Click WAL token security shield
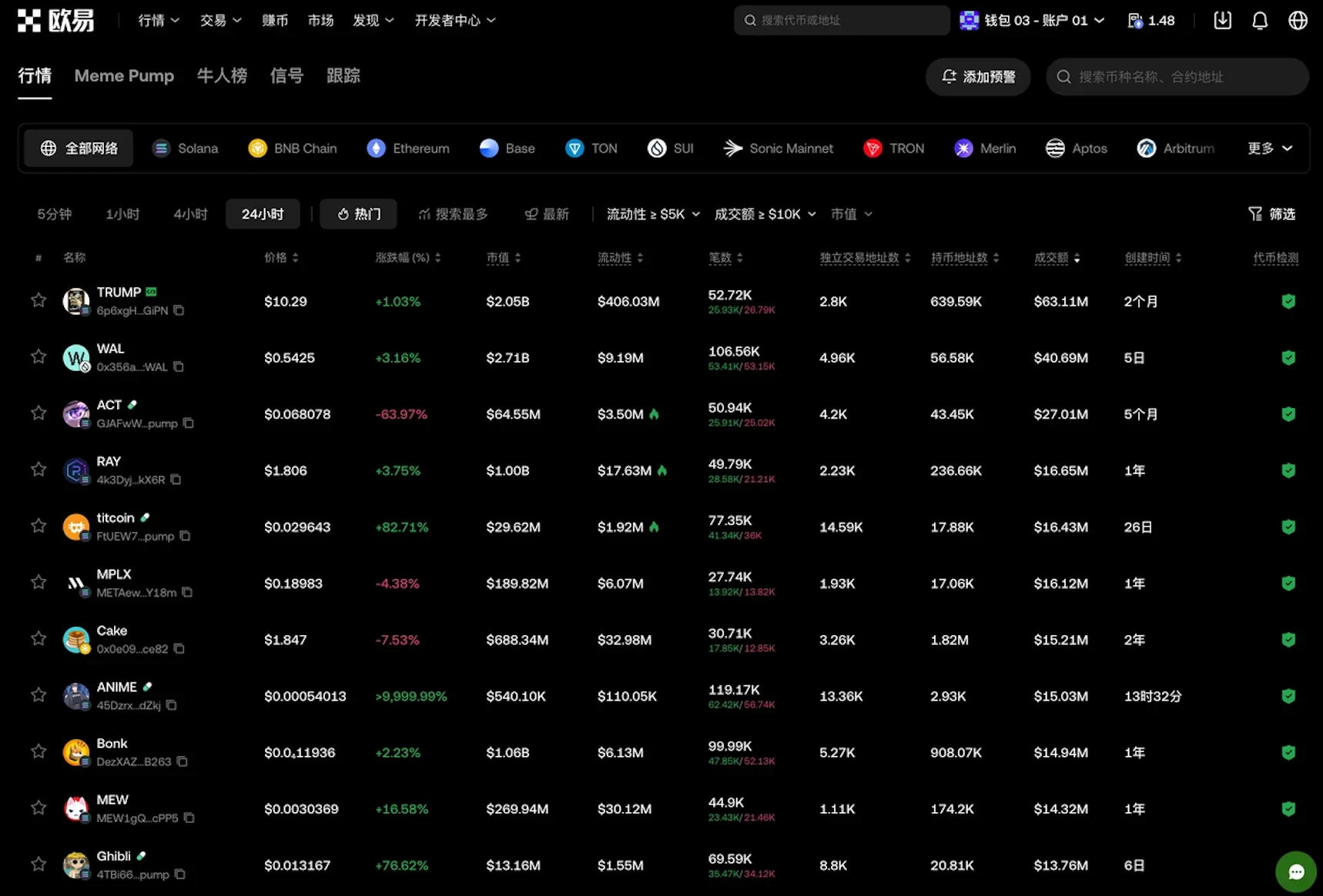The width and height of the screenshot is (1323, 896). [1288, 357]
